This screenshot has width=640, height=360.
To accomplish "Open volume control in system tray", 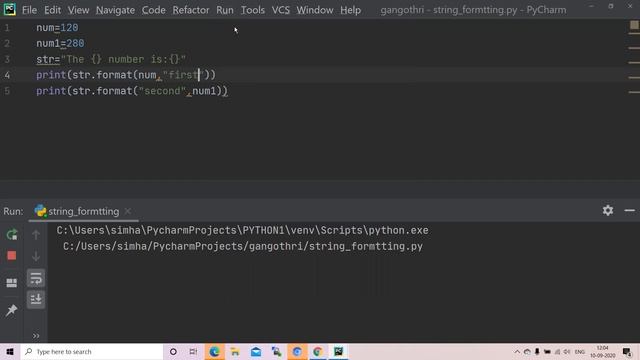I will [567, 351].
